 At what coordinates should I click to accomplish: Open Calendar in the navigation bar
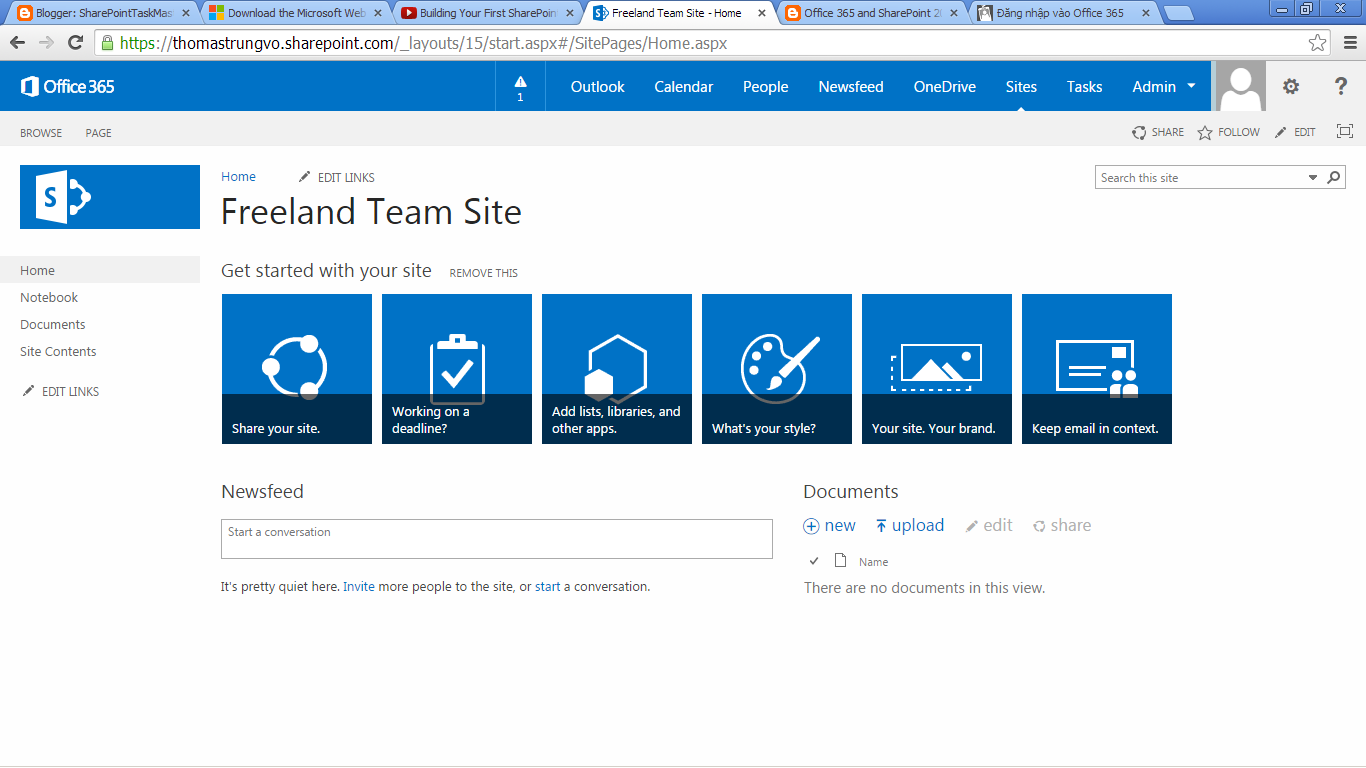click(x=684, y=87)
